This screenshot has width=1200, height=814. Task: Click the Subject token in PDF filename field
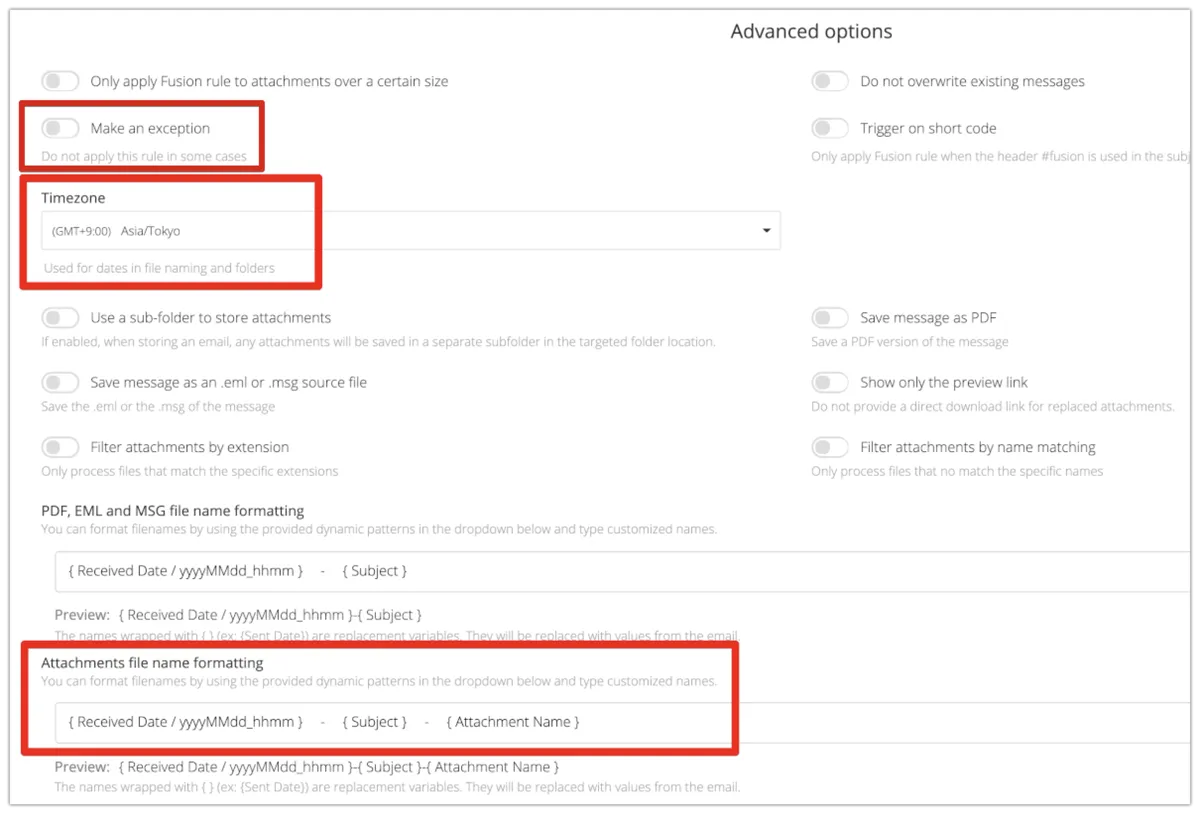pyautogui.click(x=375, y=571)
